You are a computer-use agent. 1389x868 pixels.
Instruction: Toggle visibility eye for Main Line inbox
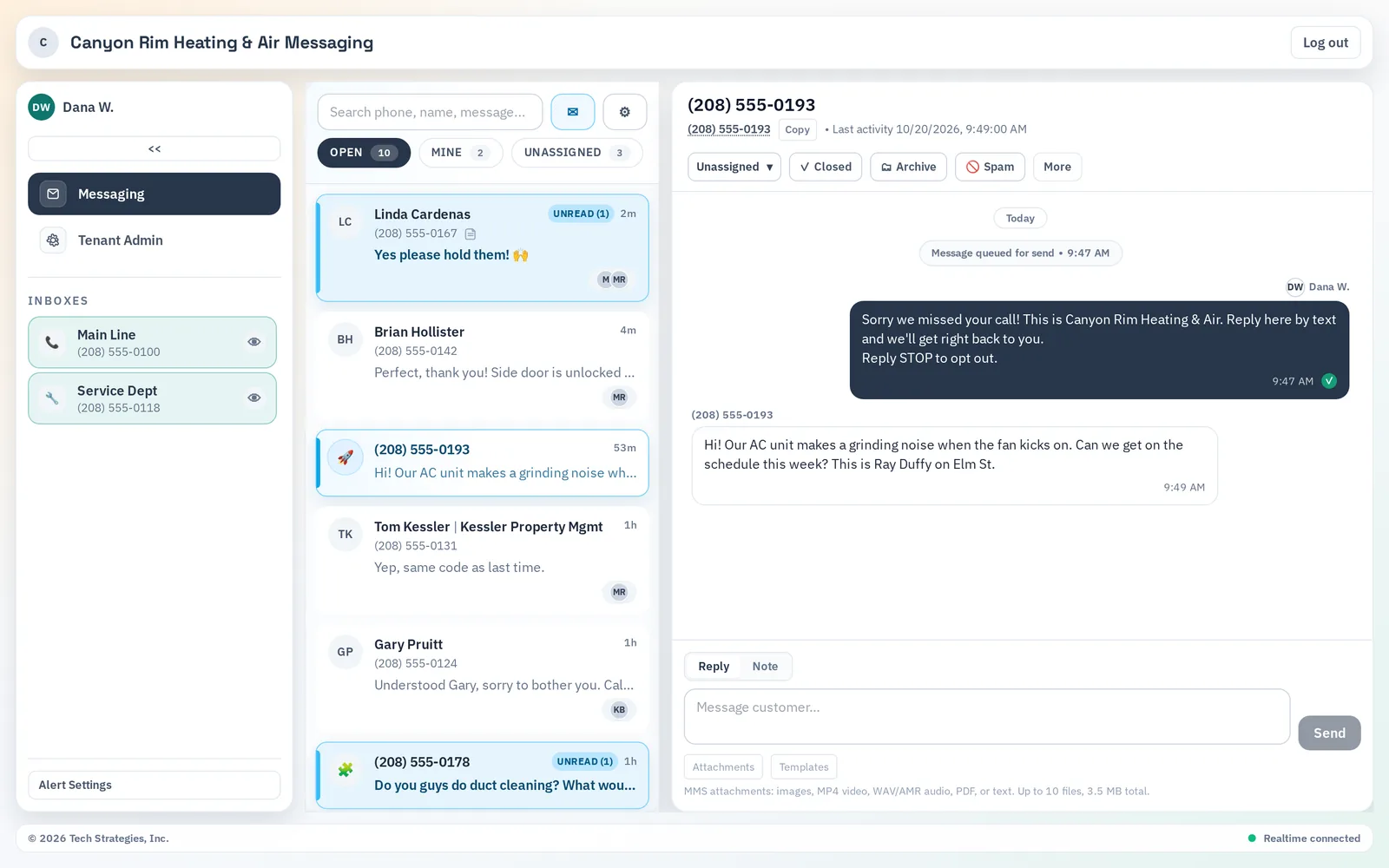(254, 342)
